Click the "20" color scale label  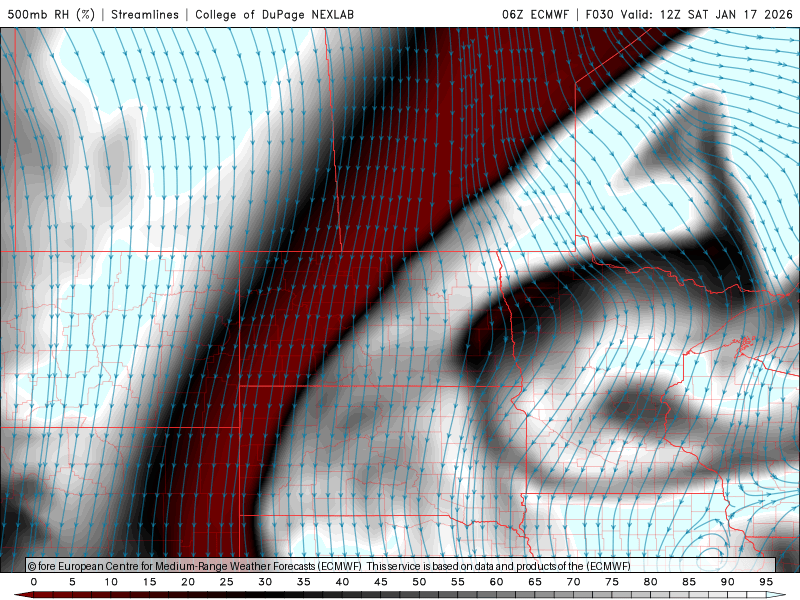point(188,582)
